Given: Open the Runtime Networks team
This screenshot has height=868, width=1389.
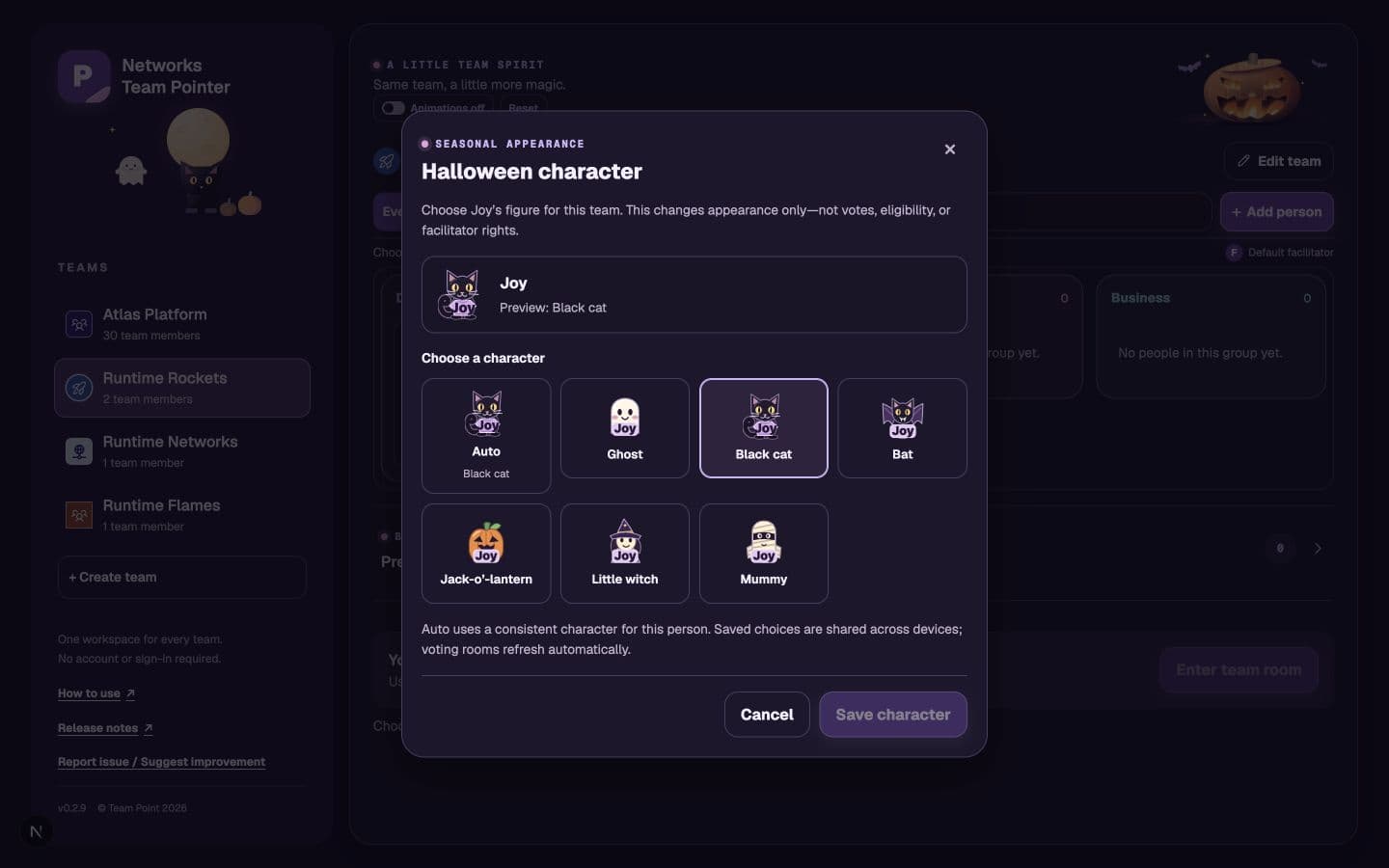Looking at the screenshot, I should tap(182, 451).
